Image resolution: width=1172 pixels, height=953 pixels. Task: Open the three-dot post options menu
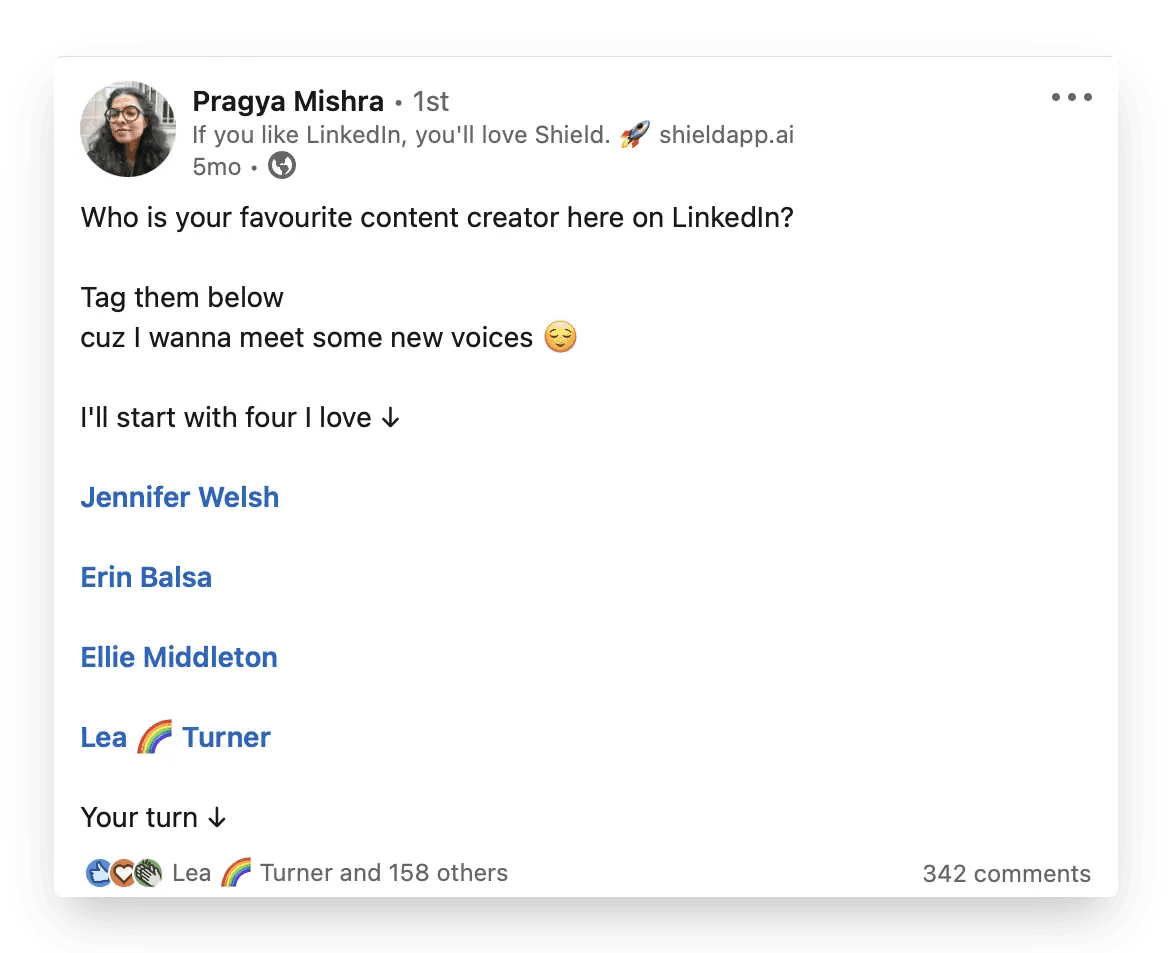coord(1071,98)
